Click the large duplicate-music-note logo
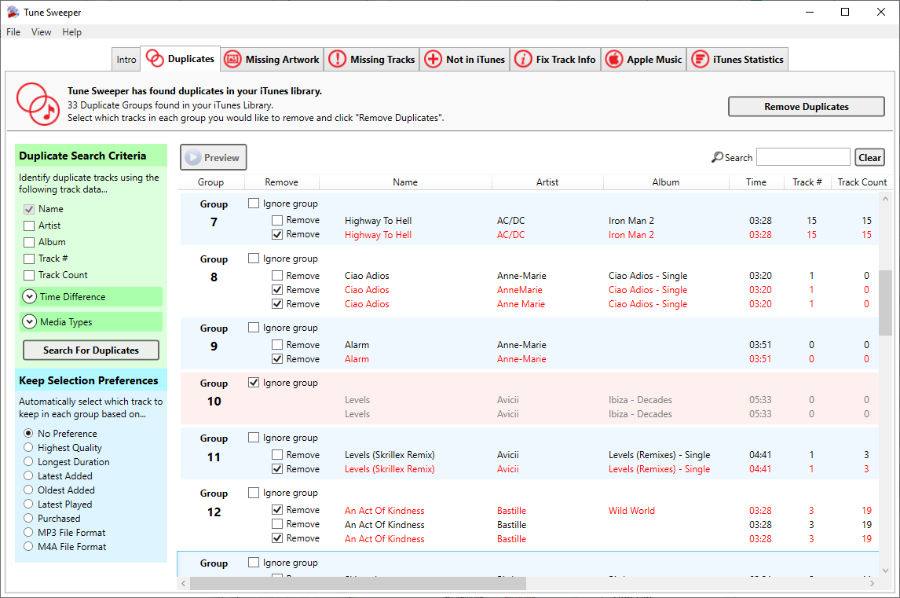 coord(38,104)
